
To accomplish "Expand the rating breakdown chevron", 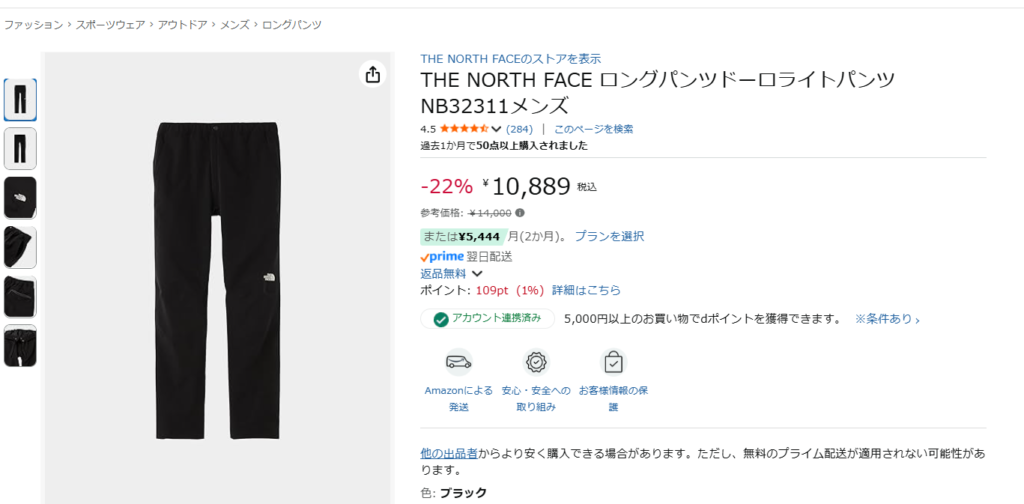I will click(496, 129).
